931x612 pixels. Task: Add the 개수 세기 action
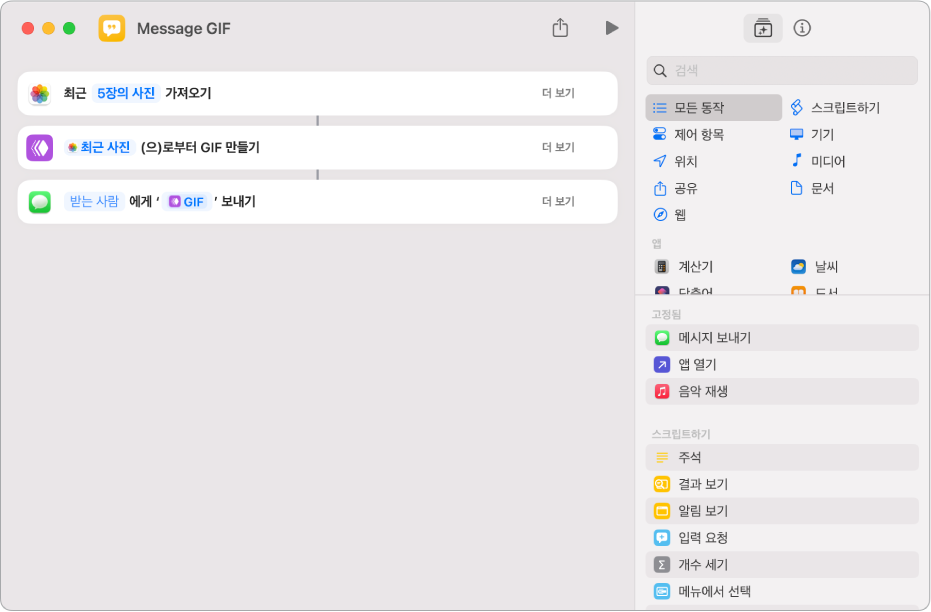(782, 565)
